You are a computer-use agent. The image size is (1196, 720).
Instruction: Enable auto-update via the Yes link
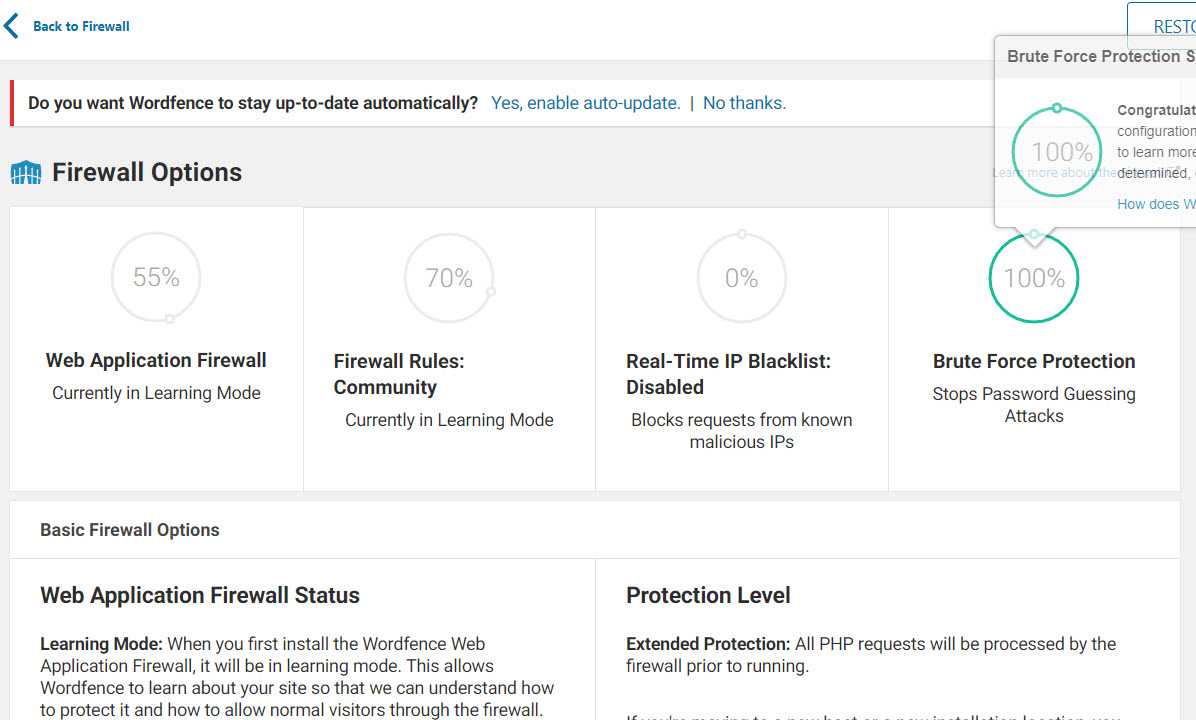coord(586,103)
